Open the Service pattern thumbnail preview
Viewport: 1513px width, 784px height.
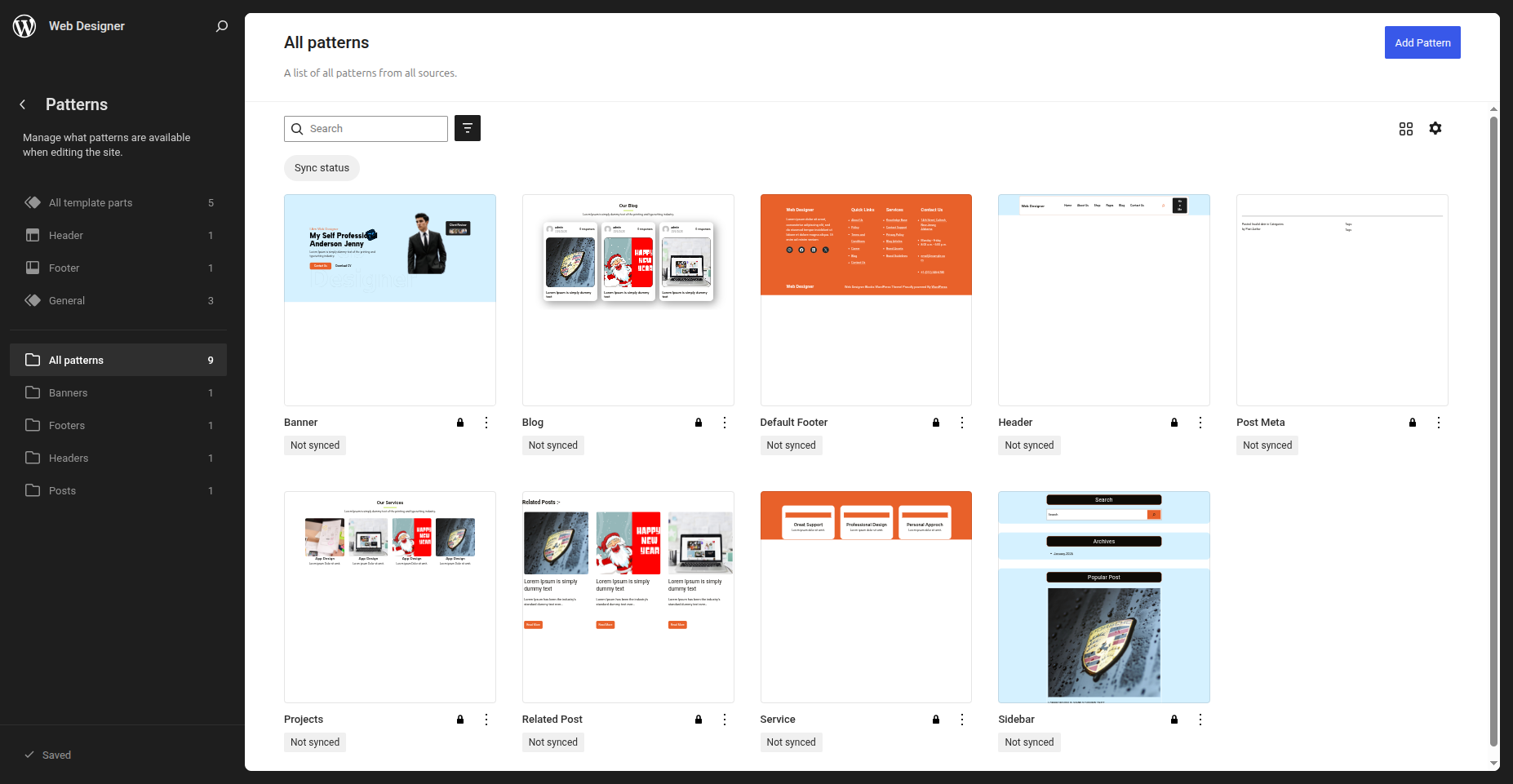coord(866,596)
